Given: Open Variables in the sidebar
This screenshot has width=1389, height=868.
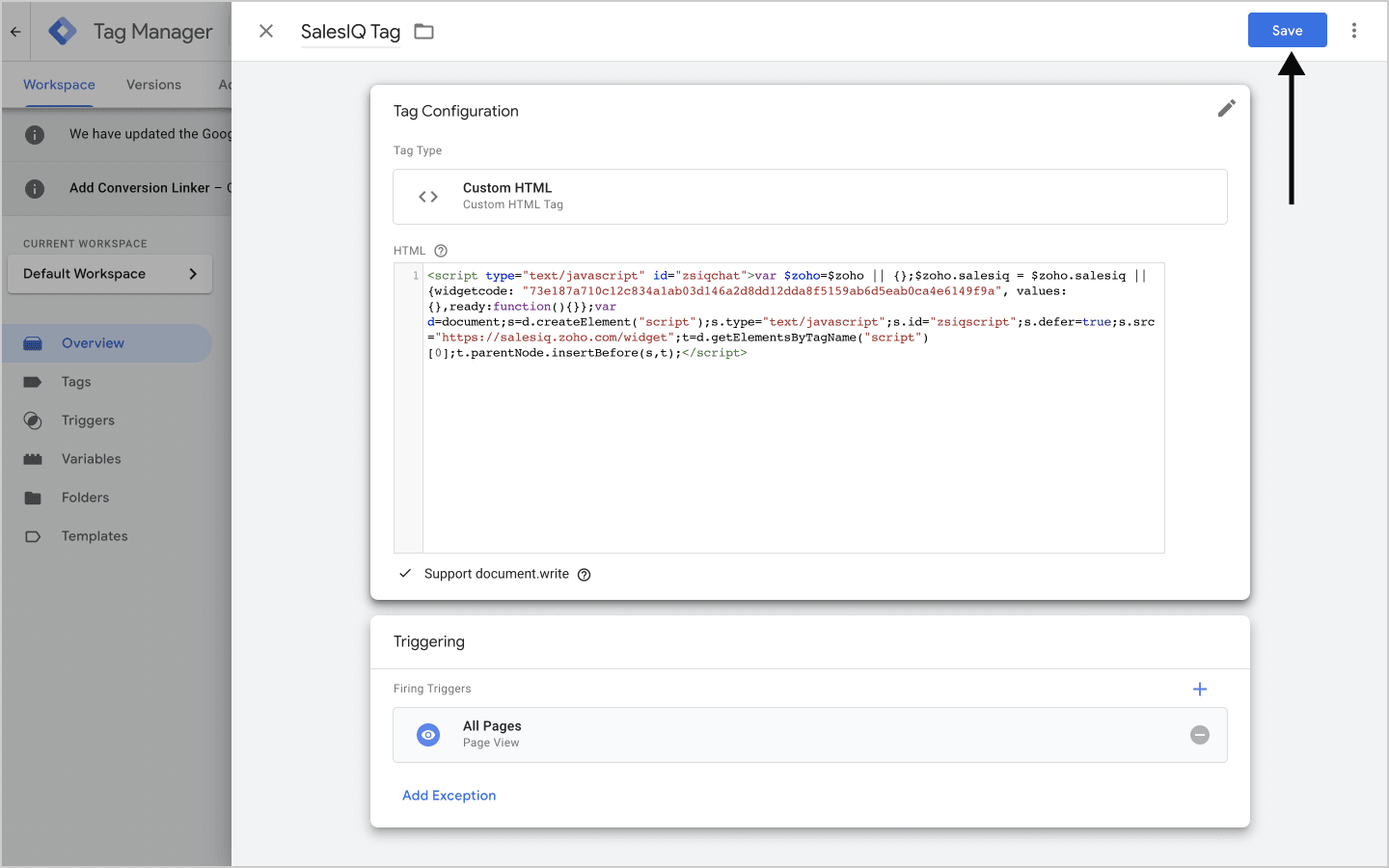Looking at the screenshot, I should point(92,459).
